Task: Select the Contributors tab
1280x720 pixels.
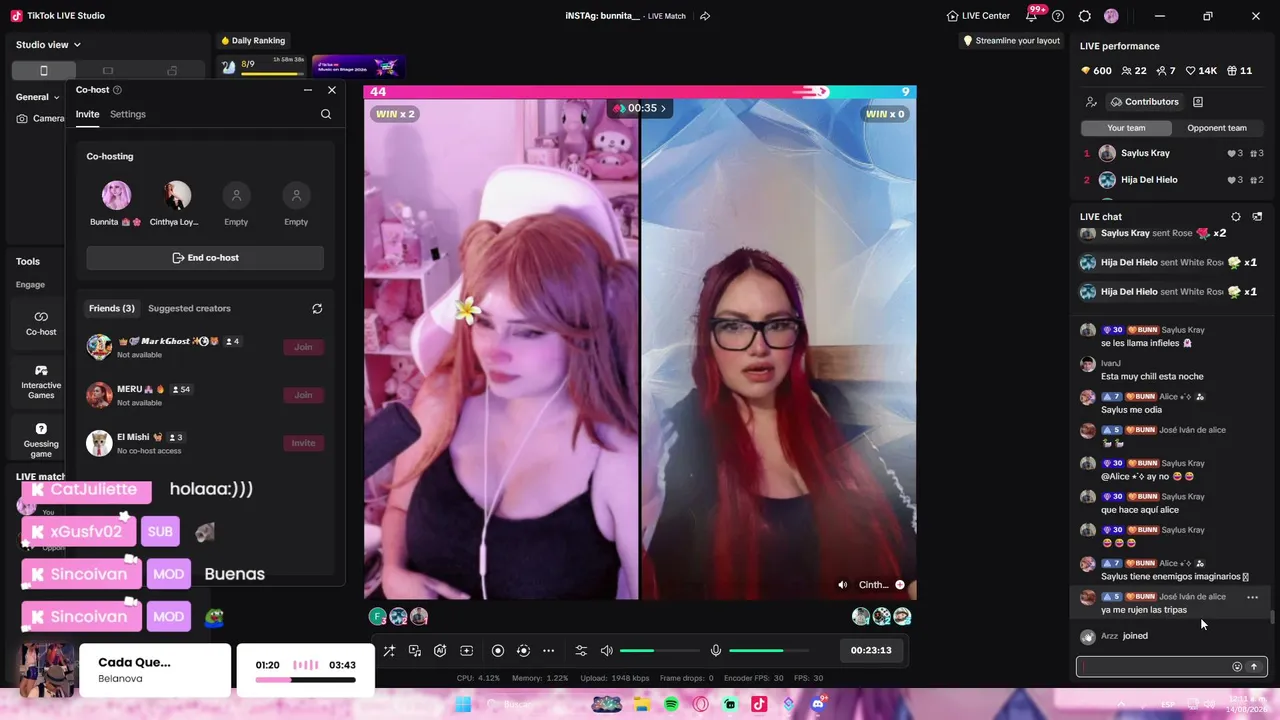Action: tap(1144, 102)
